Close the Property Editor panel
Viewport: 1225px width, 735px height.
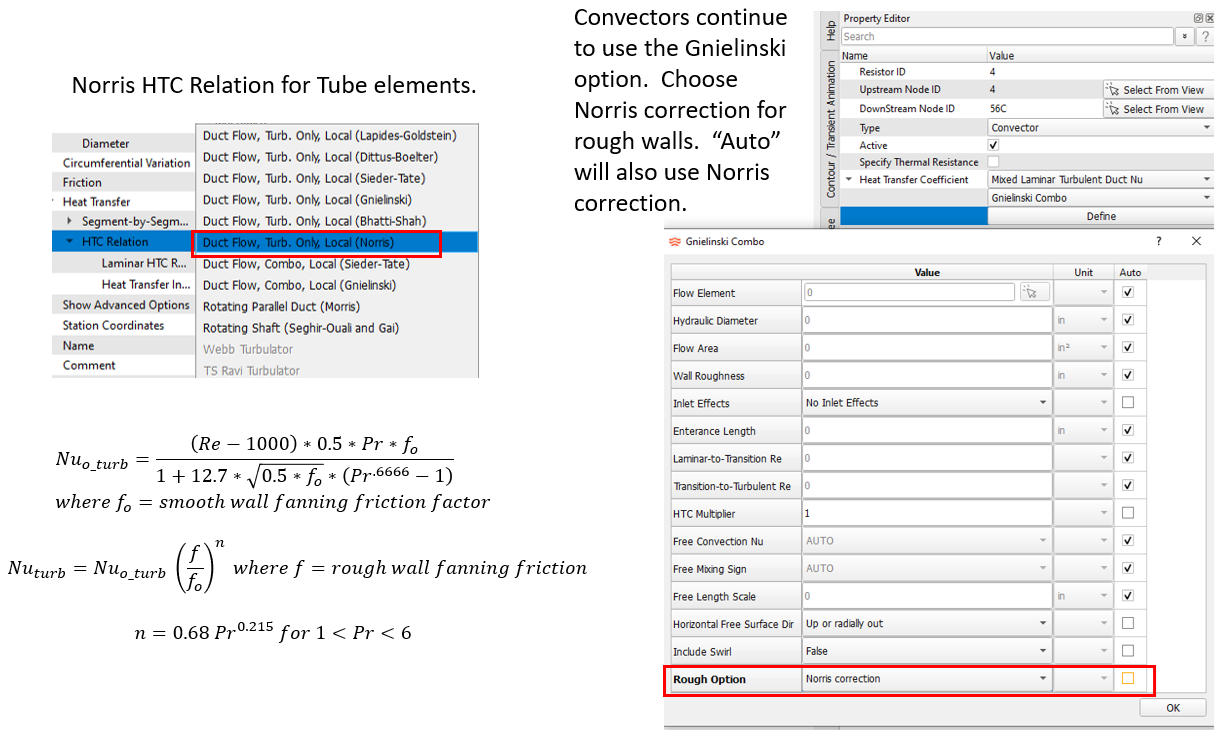click(1209, 18)
